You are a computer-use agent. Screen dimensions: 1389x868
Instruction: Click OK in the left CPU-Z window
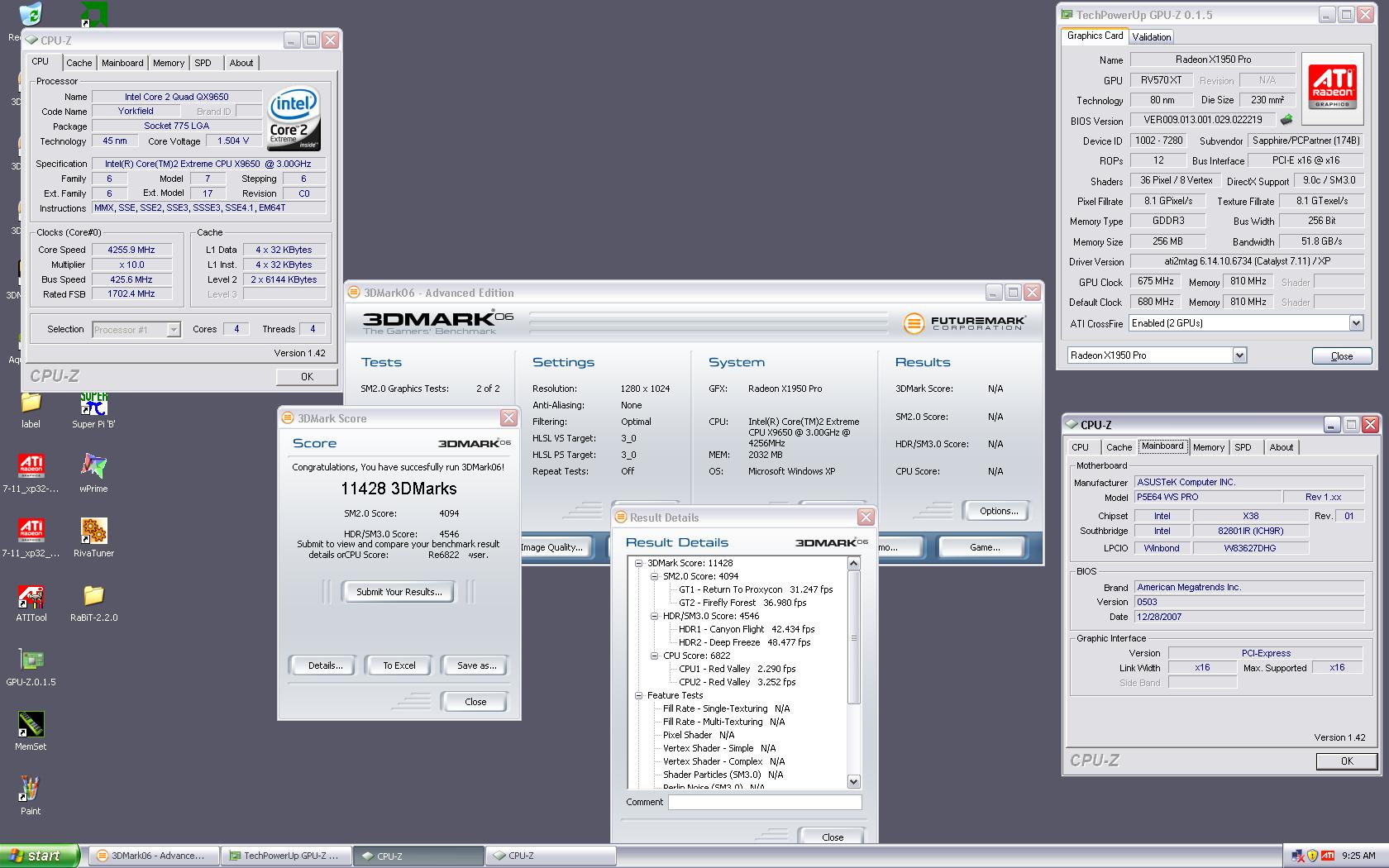coord(307,376)
